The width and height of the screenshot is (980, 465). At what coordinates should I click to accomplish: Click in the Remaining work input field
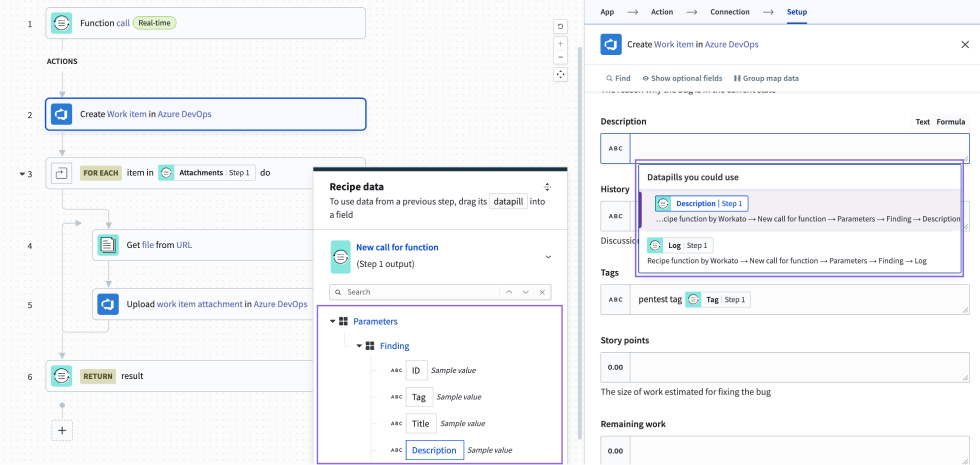point(799,451)
